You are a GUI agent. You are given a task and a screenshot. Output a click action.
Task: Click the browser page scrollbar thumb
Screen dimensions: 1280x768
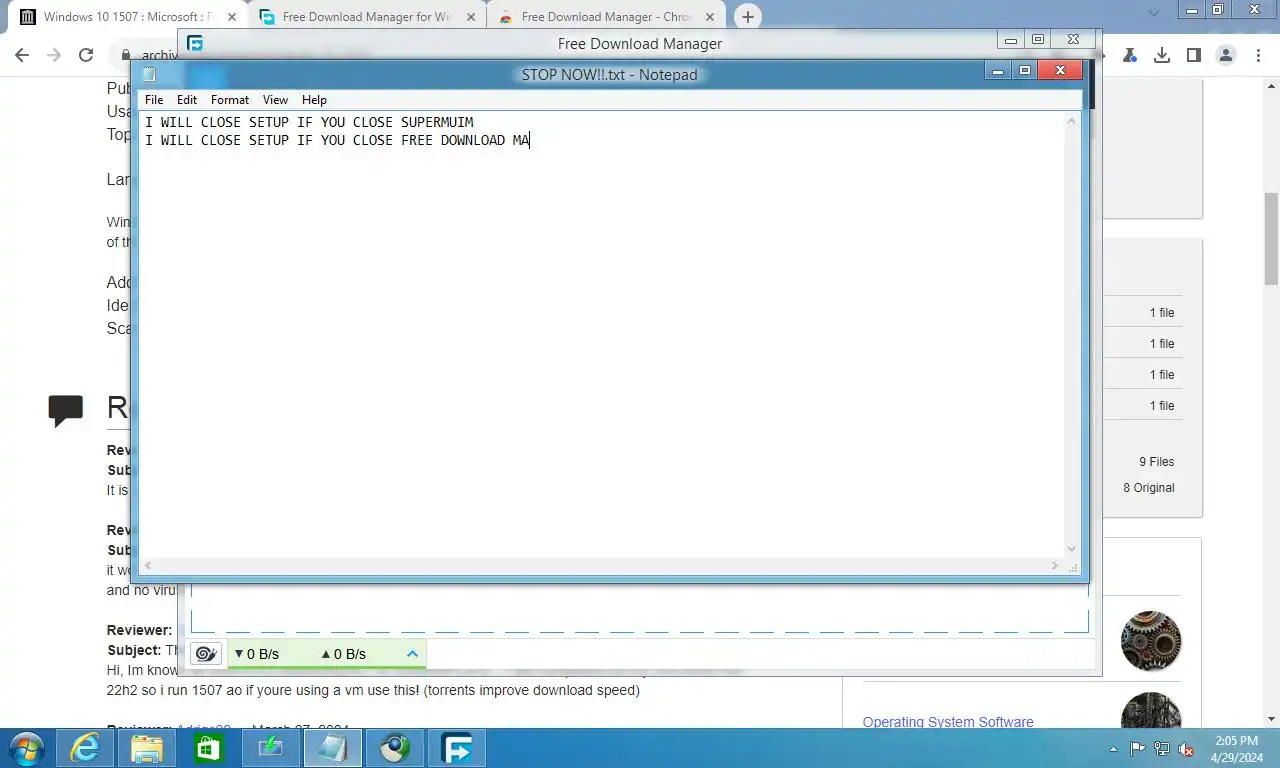tap(1271, 240)
